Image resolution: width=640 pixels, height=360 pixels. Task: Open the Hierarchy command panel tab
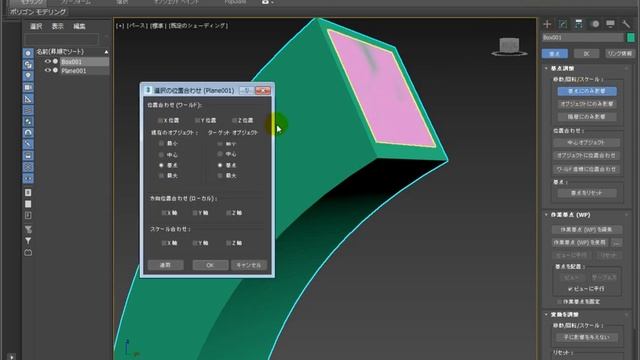pos(578,24)
